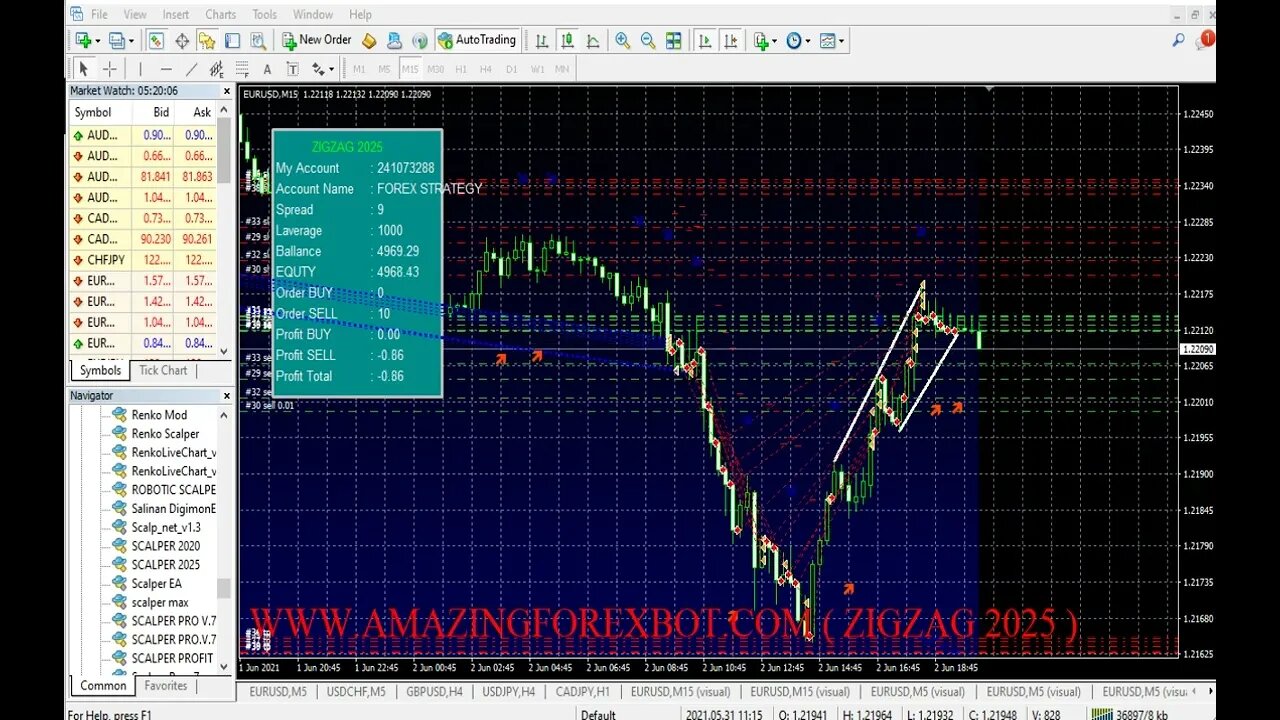Select the H4 timeframe
This screenshot has height=720, width=1280.
pos(486,69)
